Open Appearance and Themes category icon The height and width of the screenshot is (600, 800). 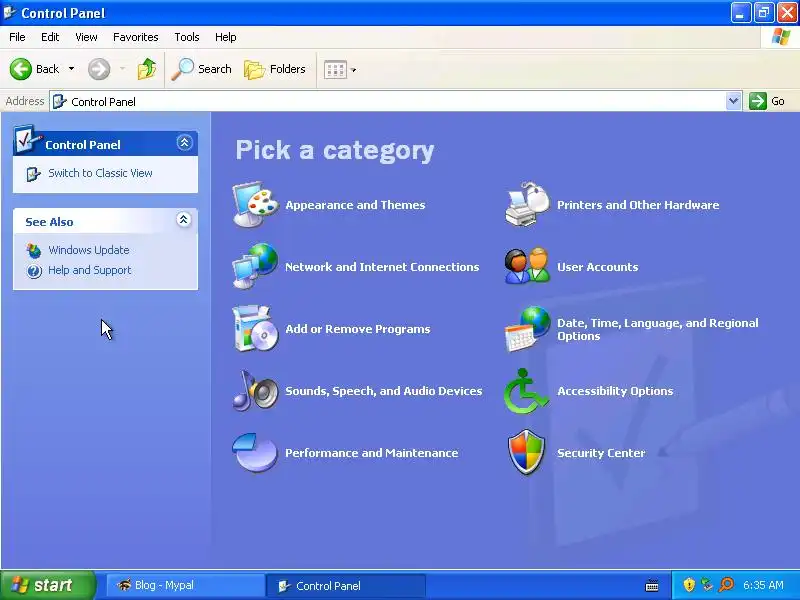[255, 204]
